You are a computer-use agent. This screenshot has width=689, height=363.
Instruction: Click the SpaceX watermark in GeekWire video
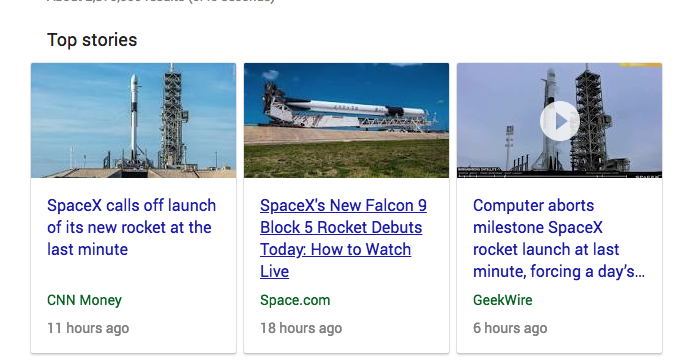(x=648, y=176)
